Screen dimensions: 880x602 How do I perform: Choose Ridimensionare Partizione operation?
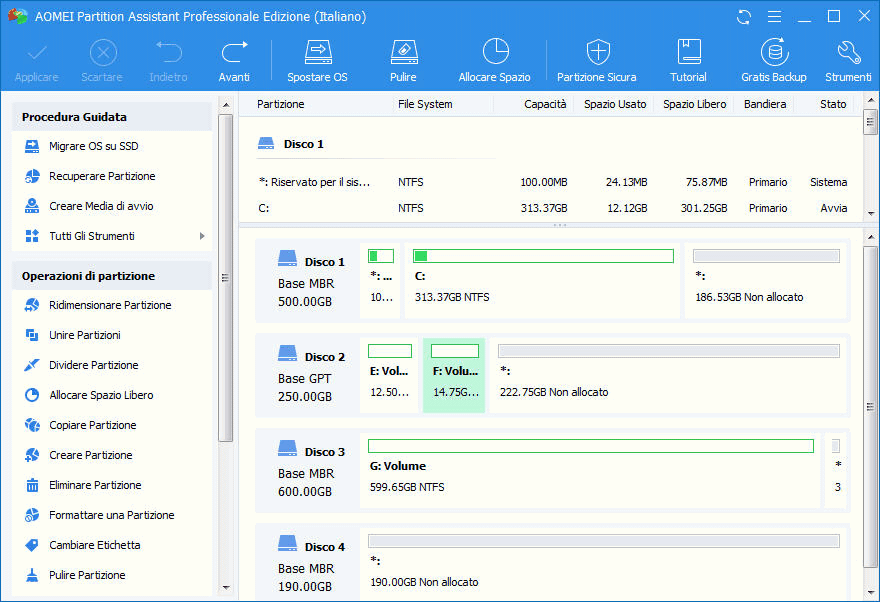pos(110,305)
